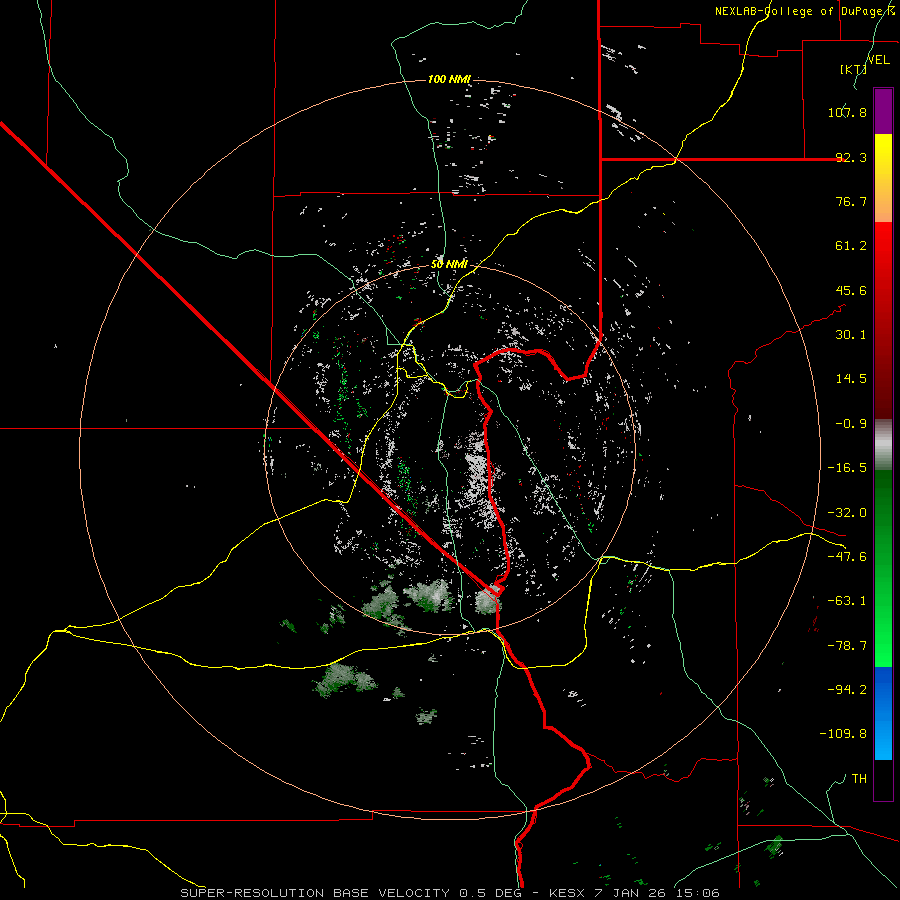The height and width of the screenshot is (900, 900).
Task: Click the purple top segment of color bar
Action: pyautogui.click(x=883, y=112)
